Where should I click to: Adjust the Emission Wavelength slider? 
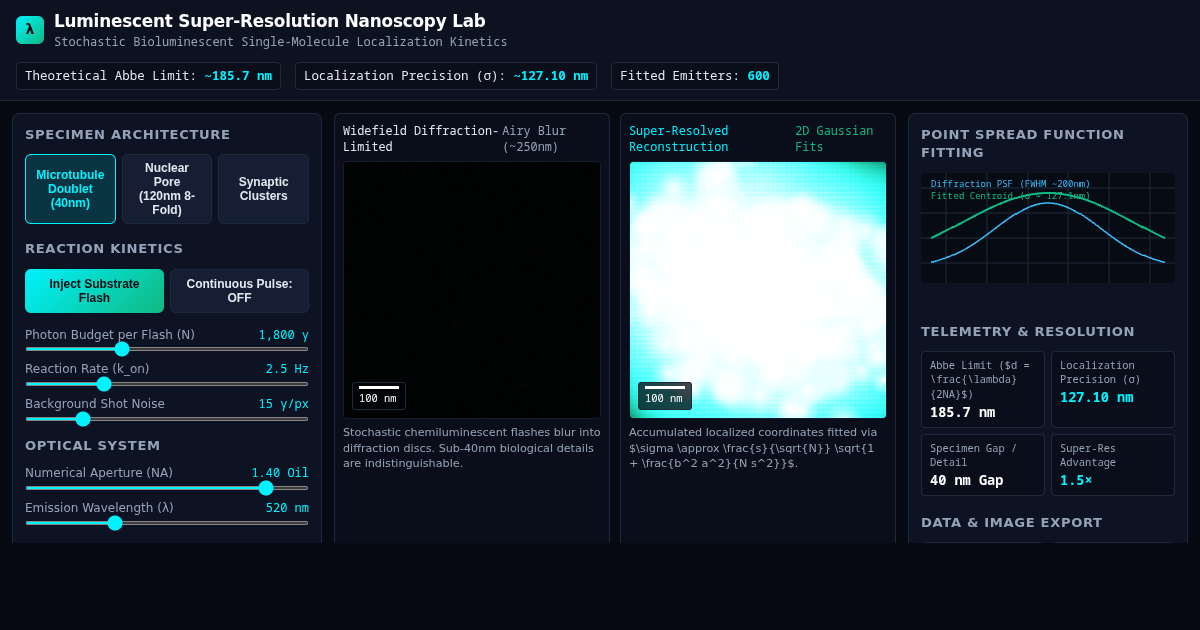167,523
